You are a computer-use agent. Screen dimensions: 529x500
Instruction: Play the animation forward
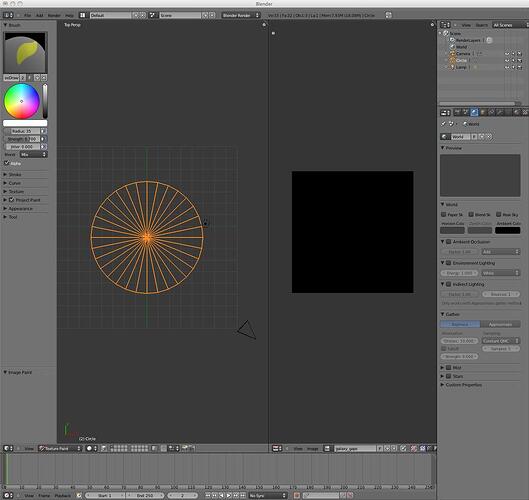(x=229, y=495)
